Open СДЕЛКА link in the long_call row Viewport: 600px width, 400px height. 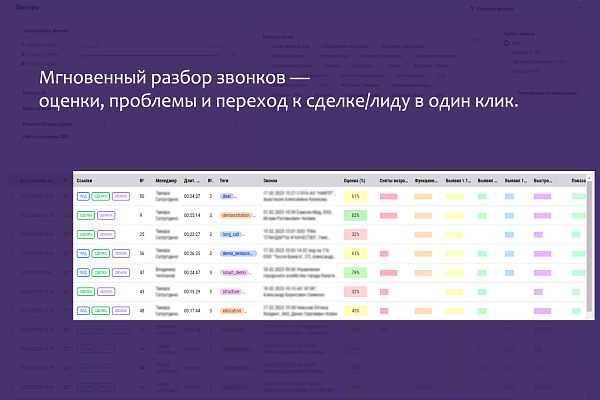[86, 234]
